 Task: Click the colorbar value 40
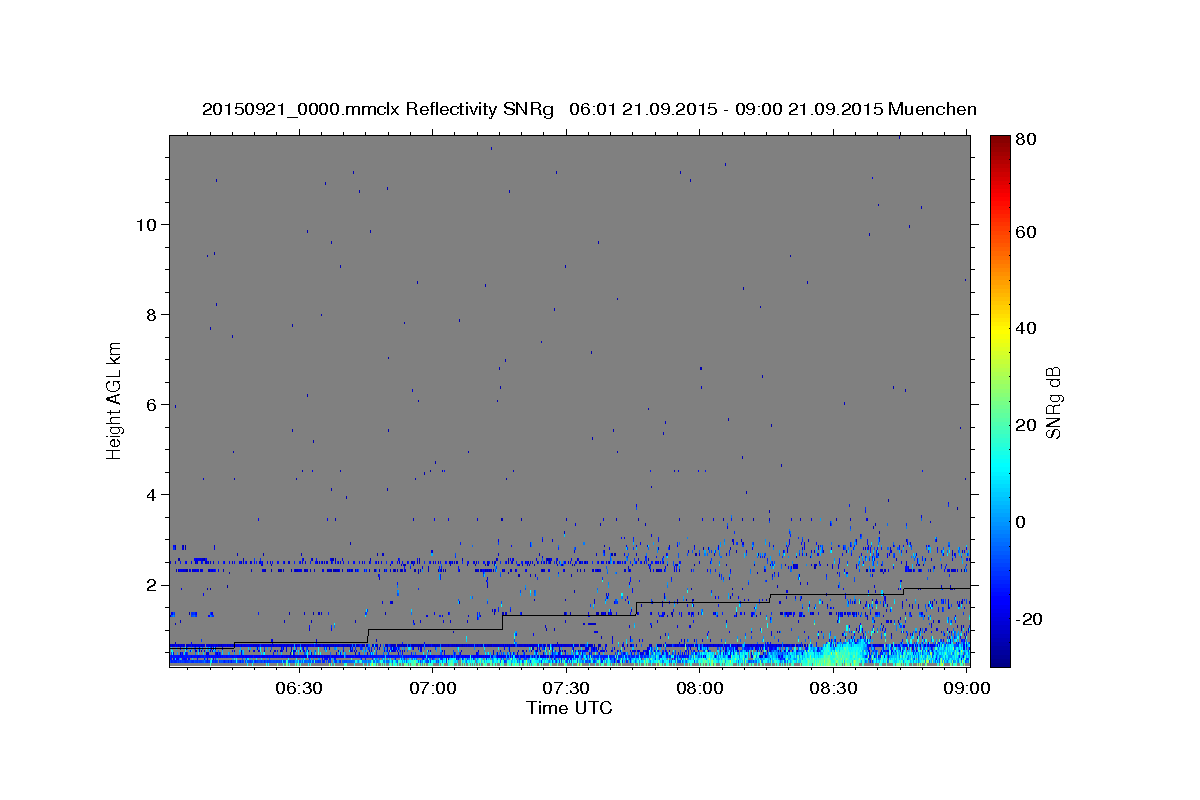pyautogui.click(x=1026, y=328)
